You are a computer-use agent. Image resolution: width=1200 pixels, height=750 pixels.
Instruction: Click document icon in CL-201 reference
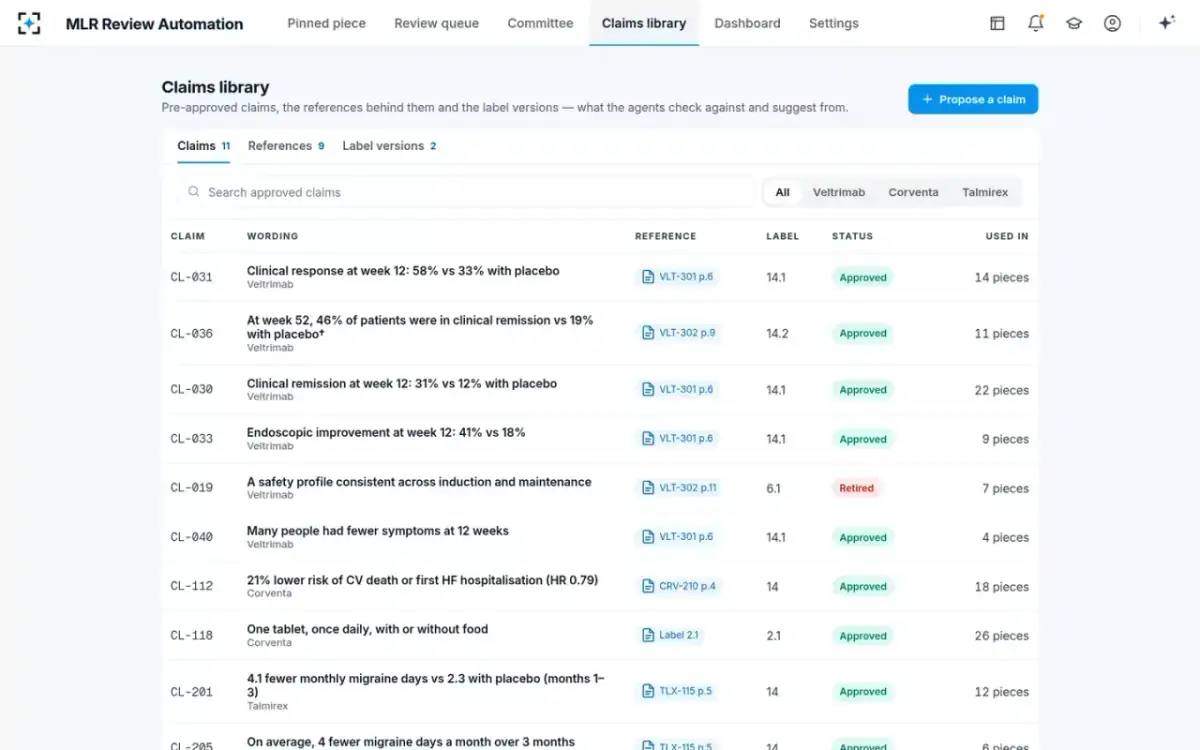click(648, 691)
